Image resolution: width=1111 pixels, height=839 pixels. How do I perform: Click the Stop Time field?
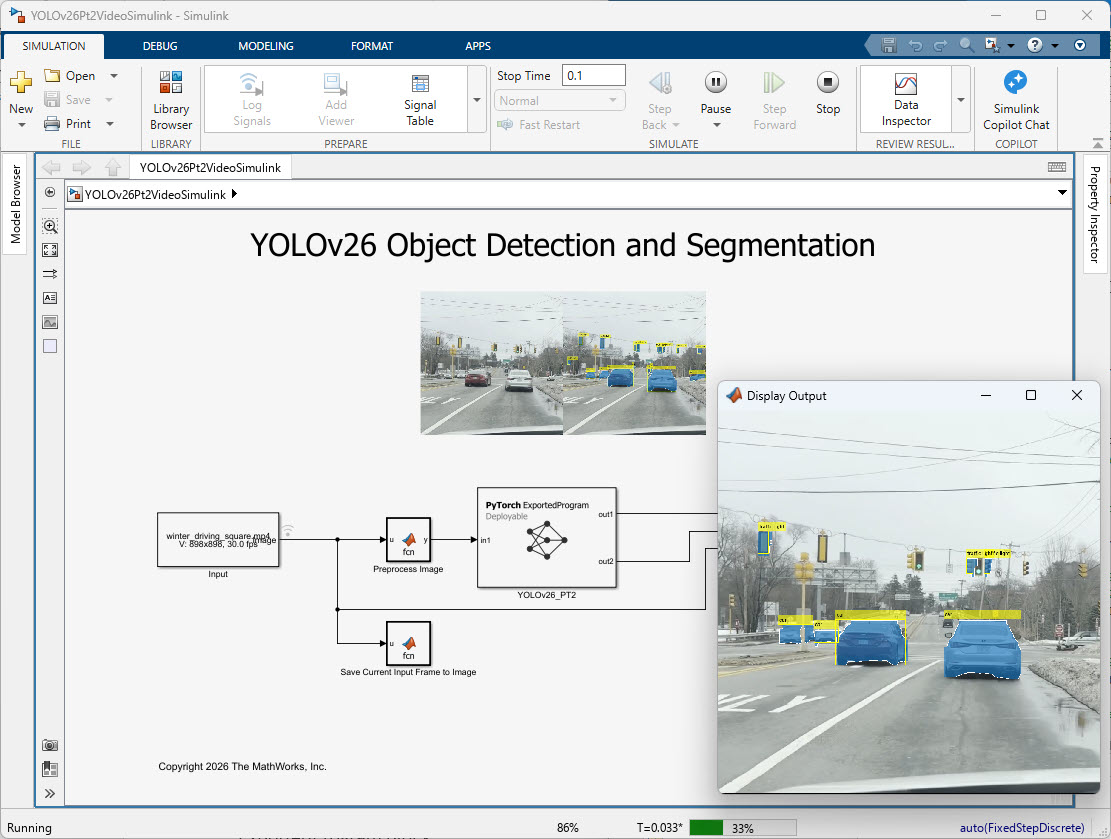[x=594, y=75]
